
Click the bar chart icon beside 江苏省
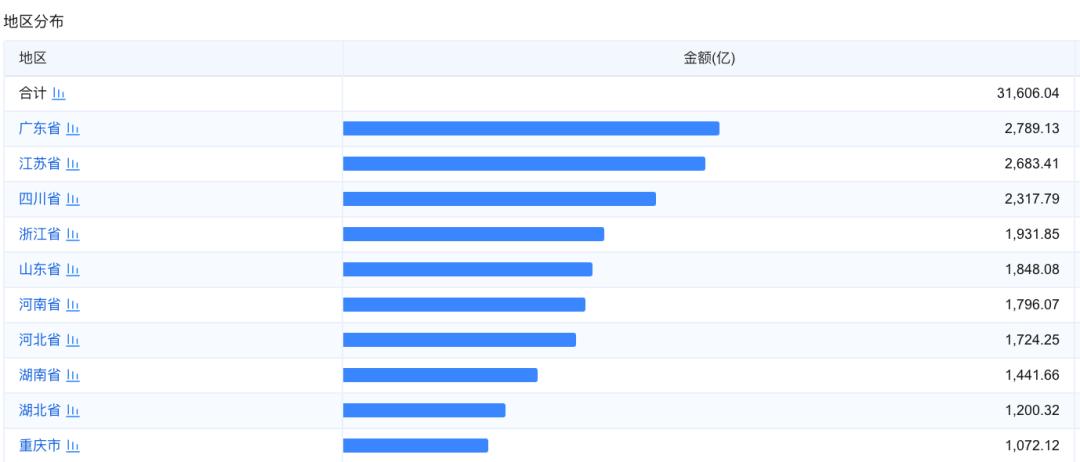click(x=73, y=164)
